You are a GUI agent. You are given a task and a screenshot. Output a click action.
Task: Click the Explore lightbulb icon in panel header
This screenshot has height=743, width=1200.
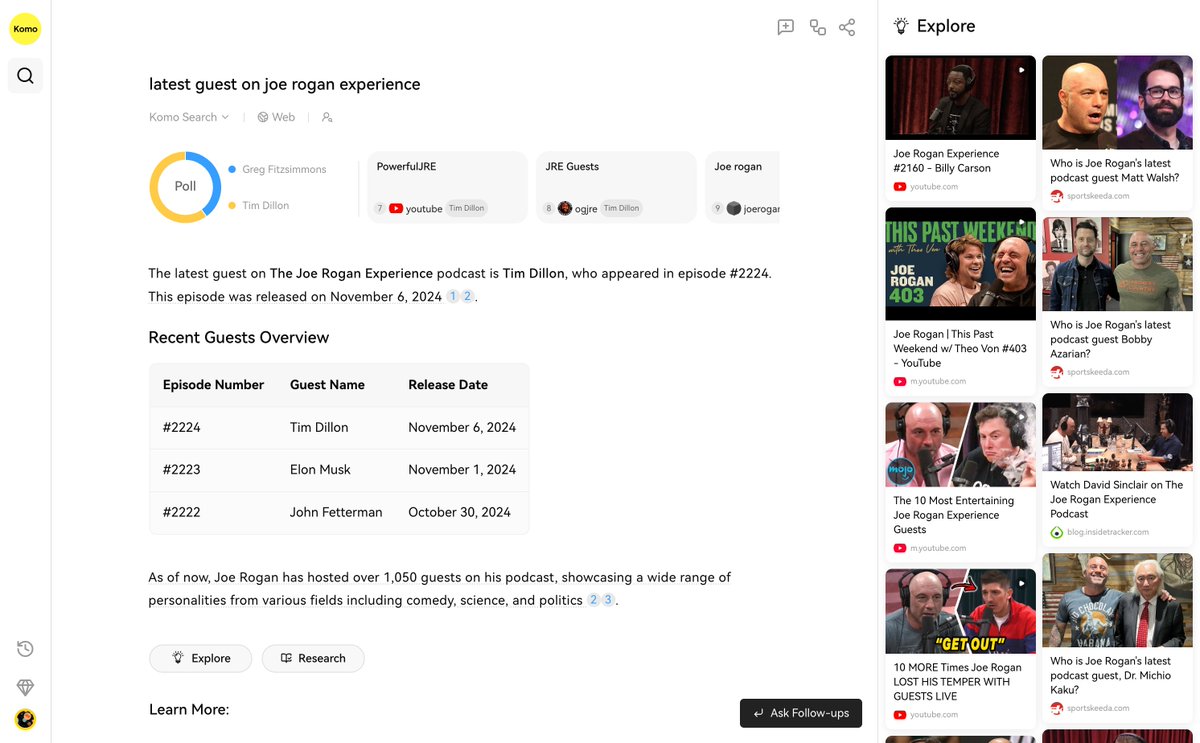(x=901, y=26)
